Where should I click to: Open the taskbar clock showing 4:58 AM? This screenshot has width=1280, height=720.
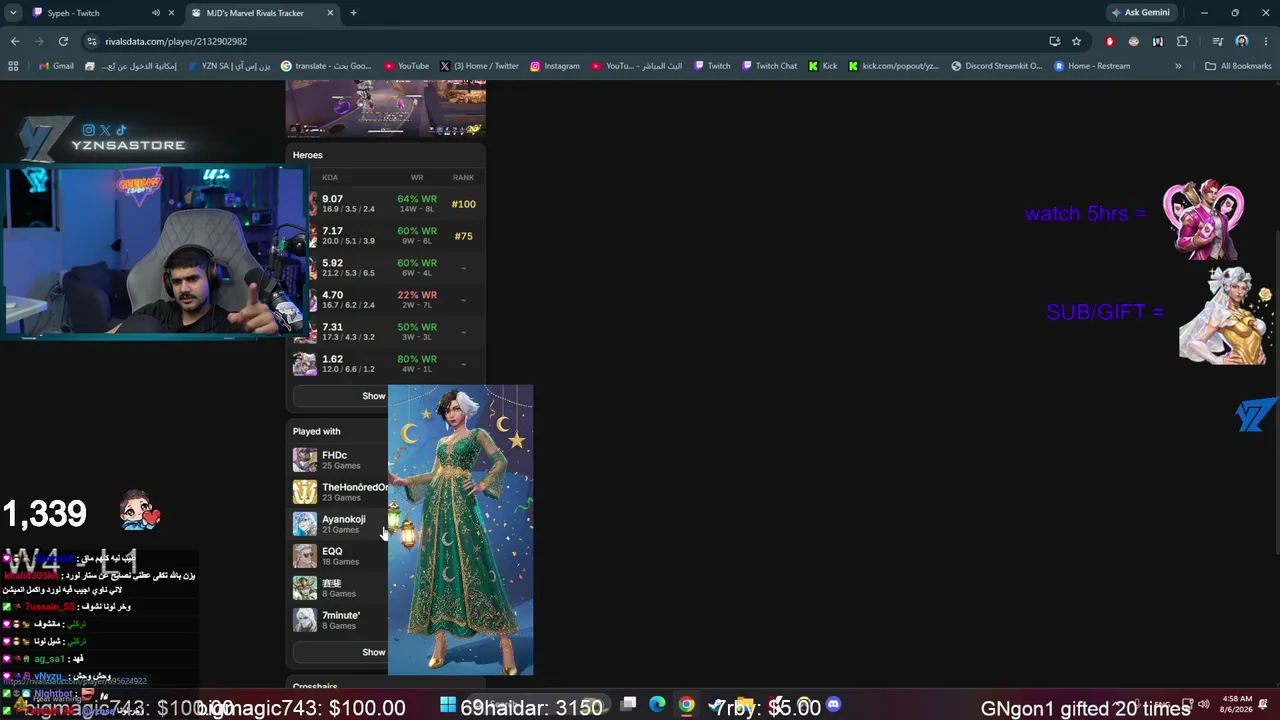(x=1237, y=704)
